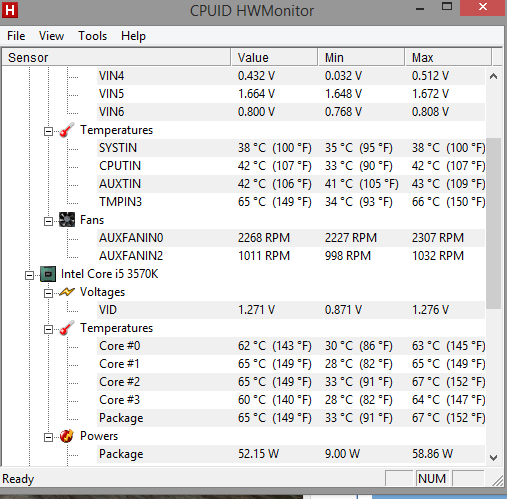The image size is (507, 499).
Task: Click the 52.15 W package power value
Action: [258, 454]
